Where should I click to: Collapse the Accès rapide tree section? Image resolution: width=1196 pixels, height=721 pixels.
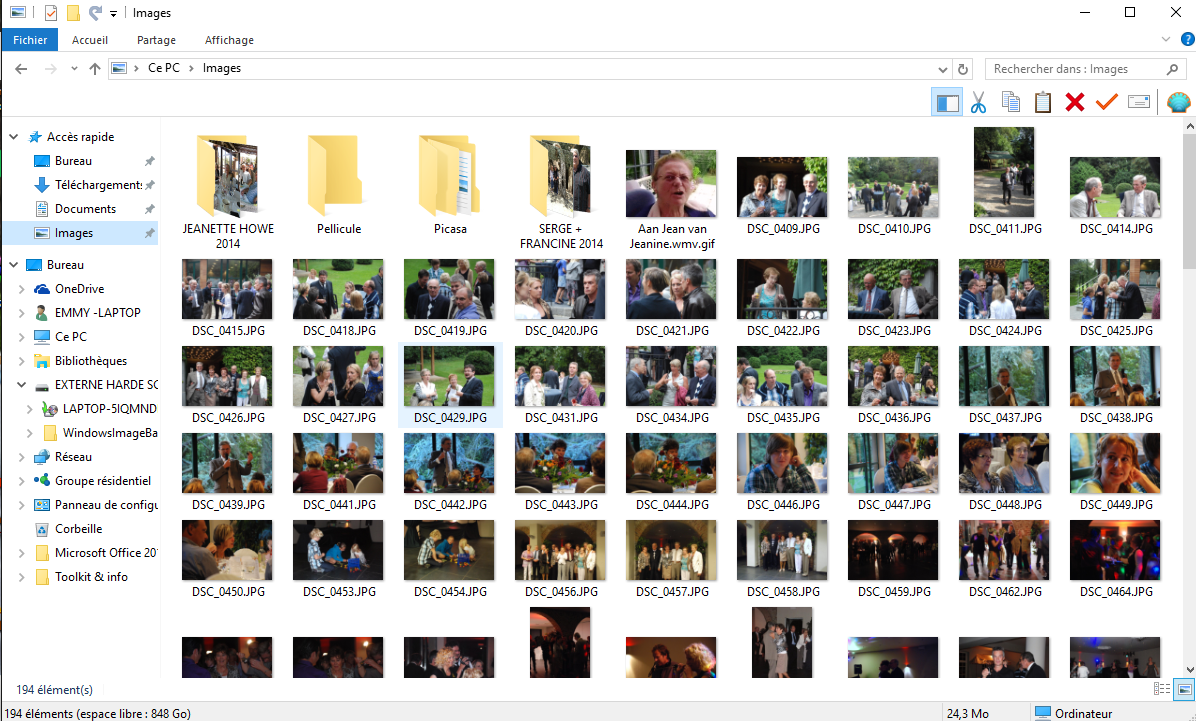click(x=14, y=137)
